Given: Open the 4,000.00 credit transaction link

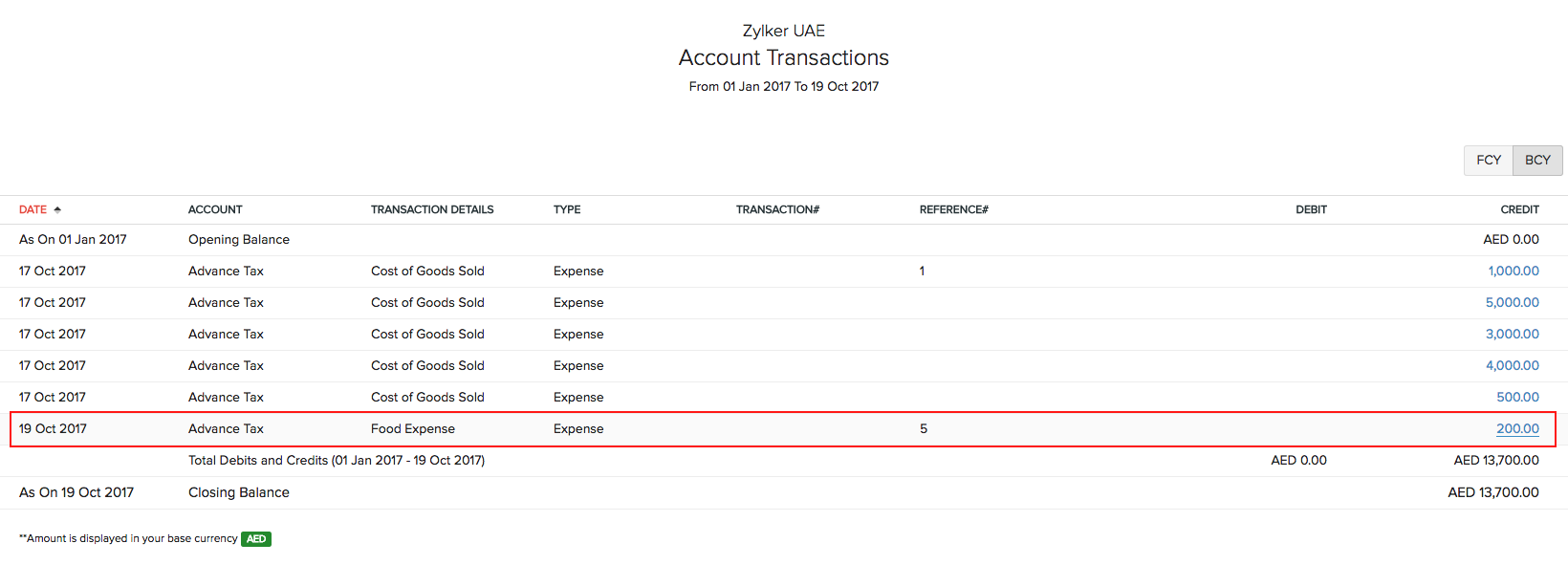Looking at the screenshot, I should [x=1513, y=365].
